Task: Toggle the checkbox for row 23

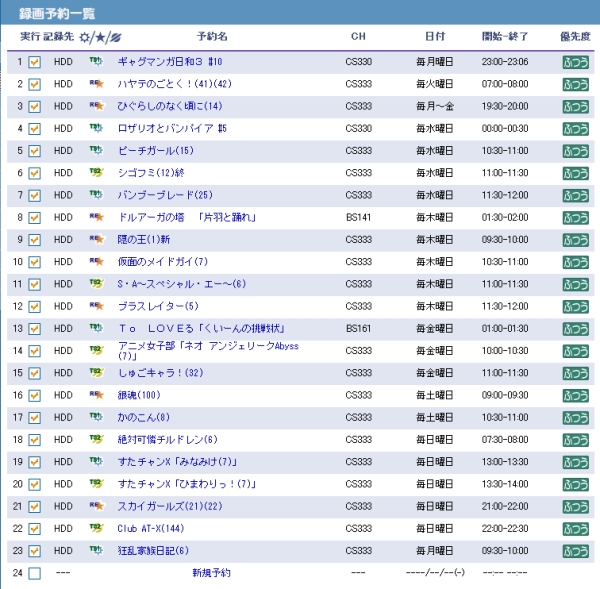Action: point(34,550)
